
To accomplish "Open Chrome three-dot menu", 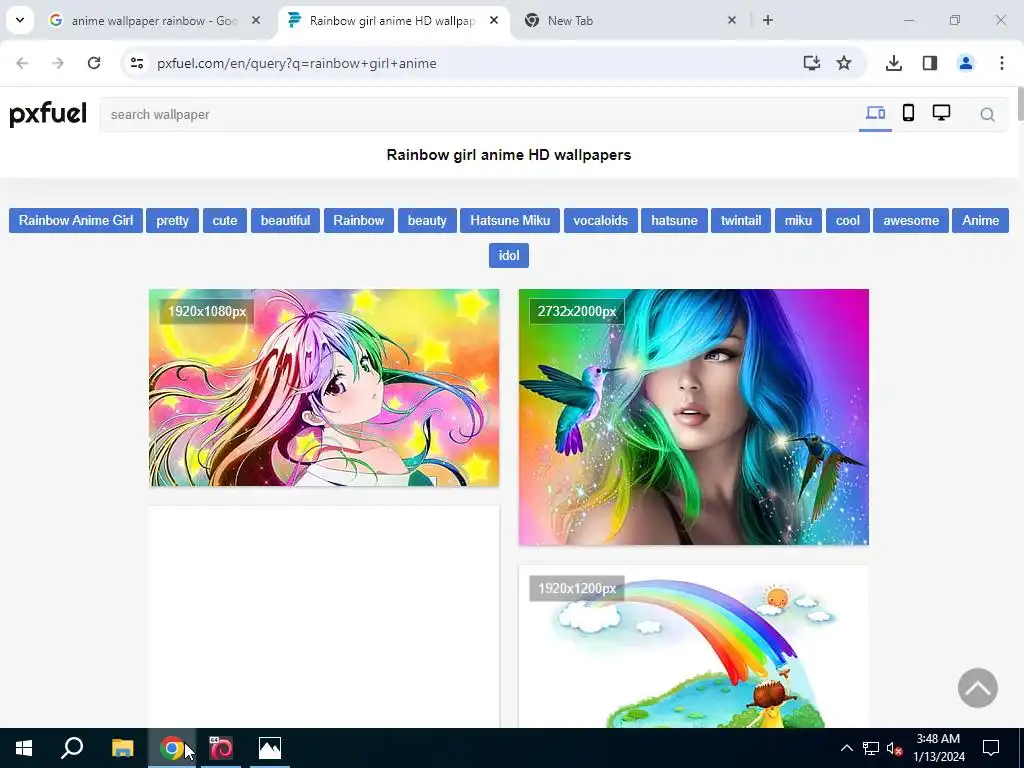I will pyautogui.click(x=1002, y=63).
